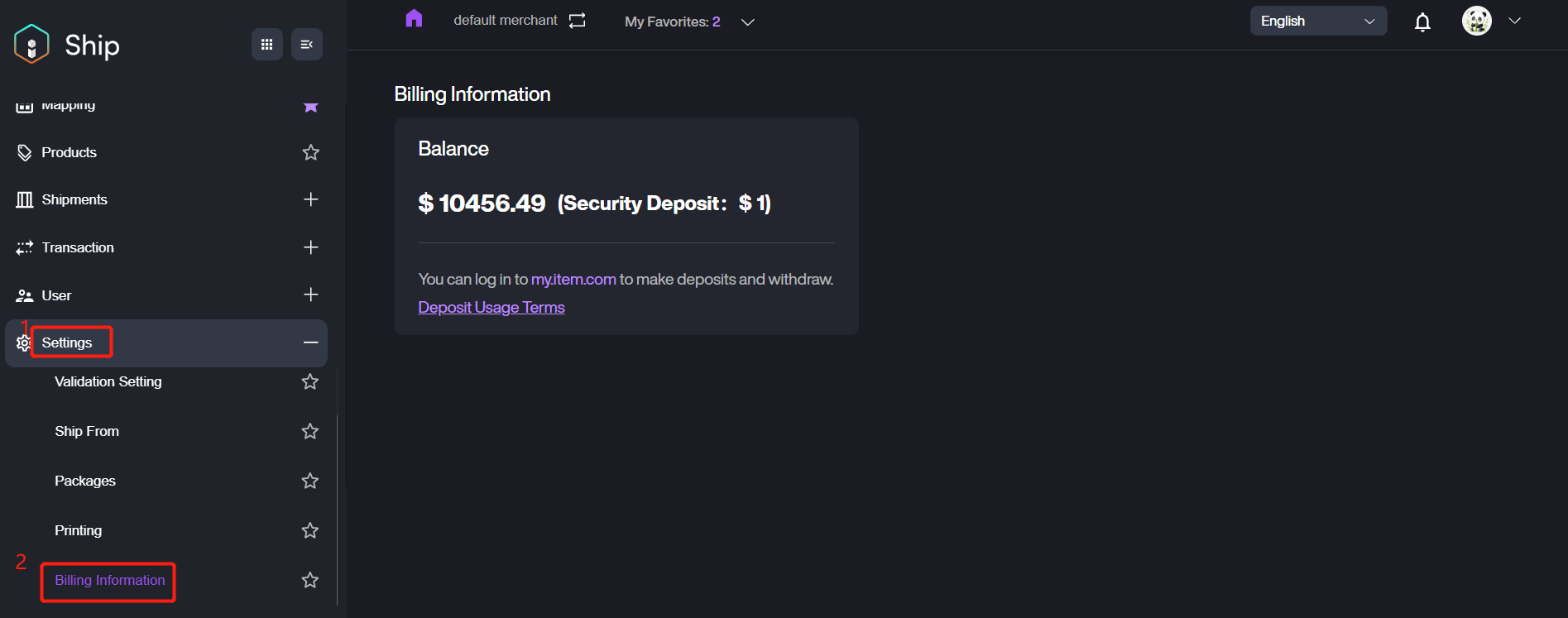
Task: Follow the my.item.com link
Action: point(573,280)
